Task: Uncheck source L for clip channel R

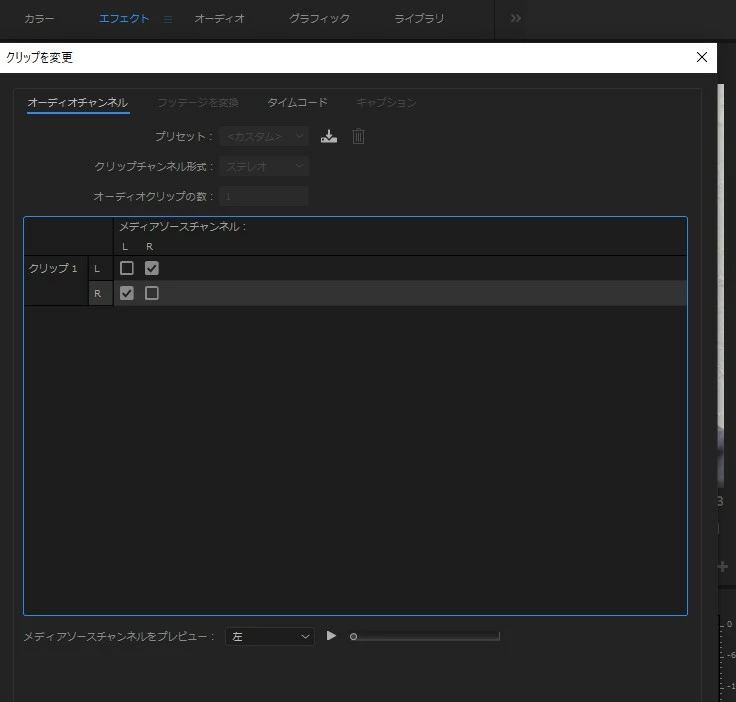Action: tap(127, 293)
